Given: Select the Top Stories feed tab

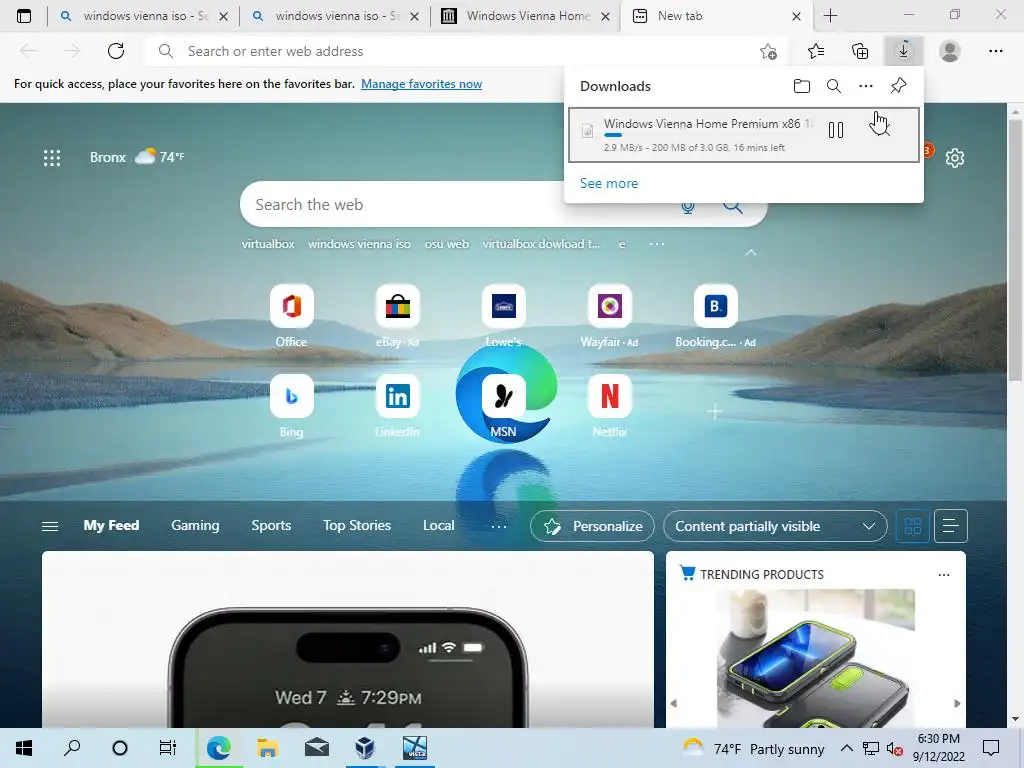Looking at the screenshot, I should coord(357,526).
